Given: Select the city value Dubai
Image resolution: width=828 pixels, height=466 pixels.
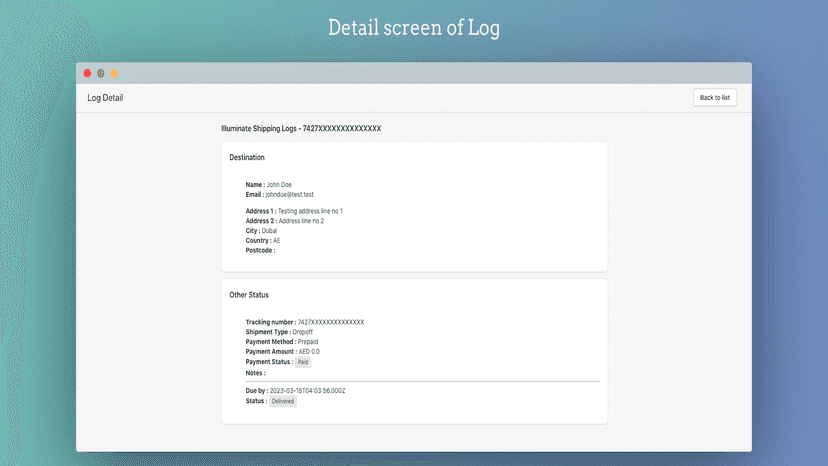Looking at the screenshot, I should (x=269, y=231).
